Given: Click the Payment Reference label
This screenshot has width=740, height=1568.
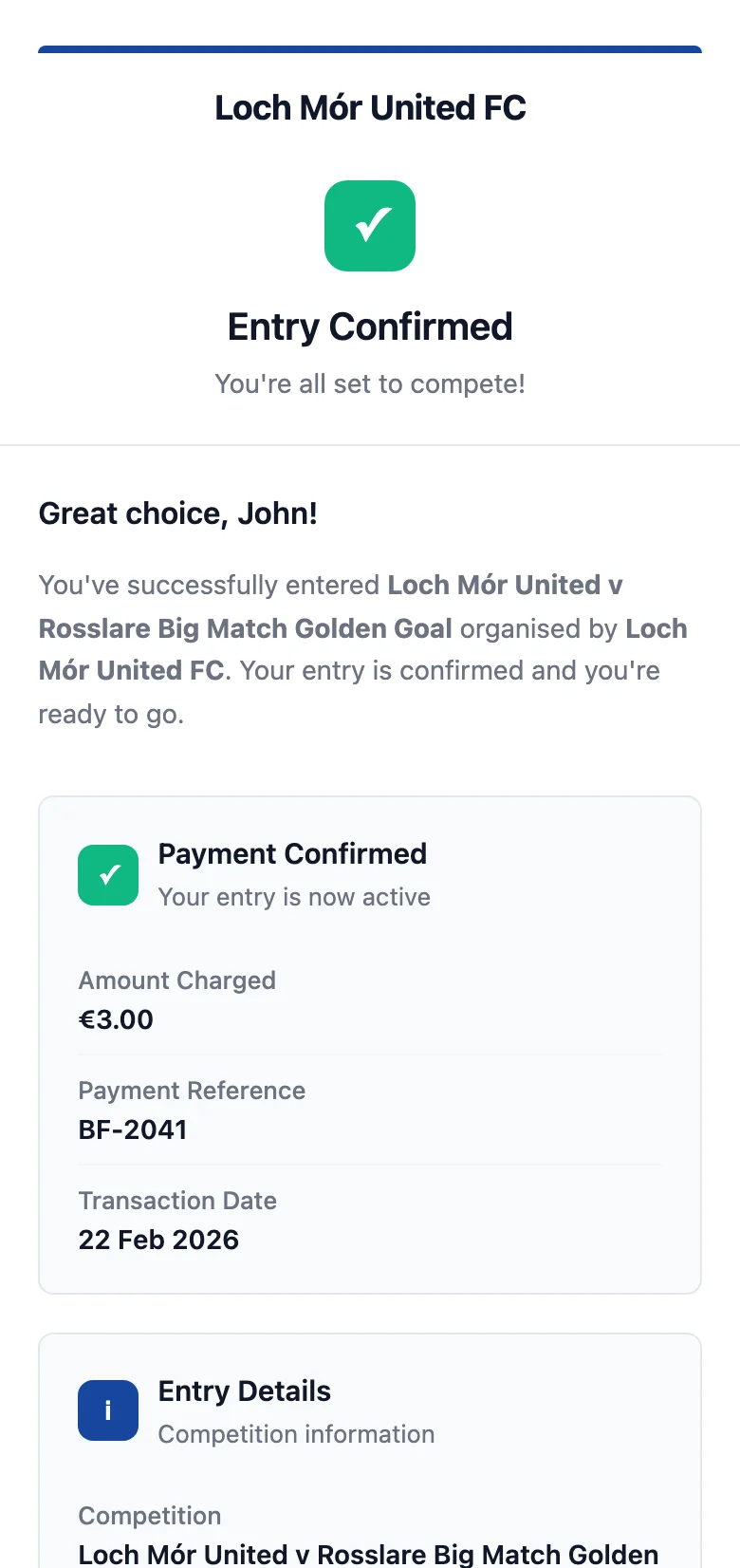Looking at the screenshot, I should tap(192, 1091).
